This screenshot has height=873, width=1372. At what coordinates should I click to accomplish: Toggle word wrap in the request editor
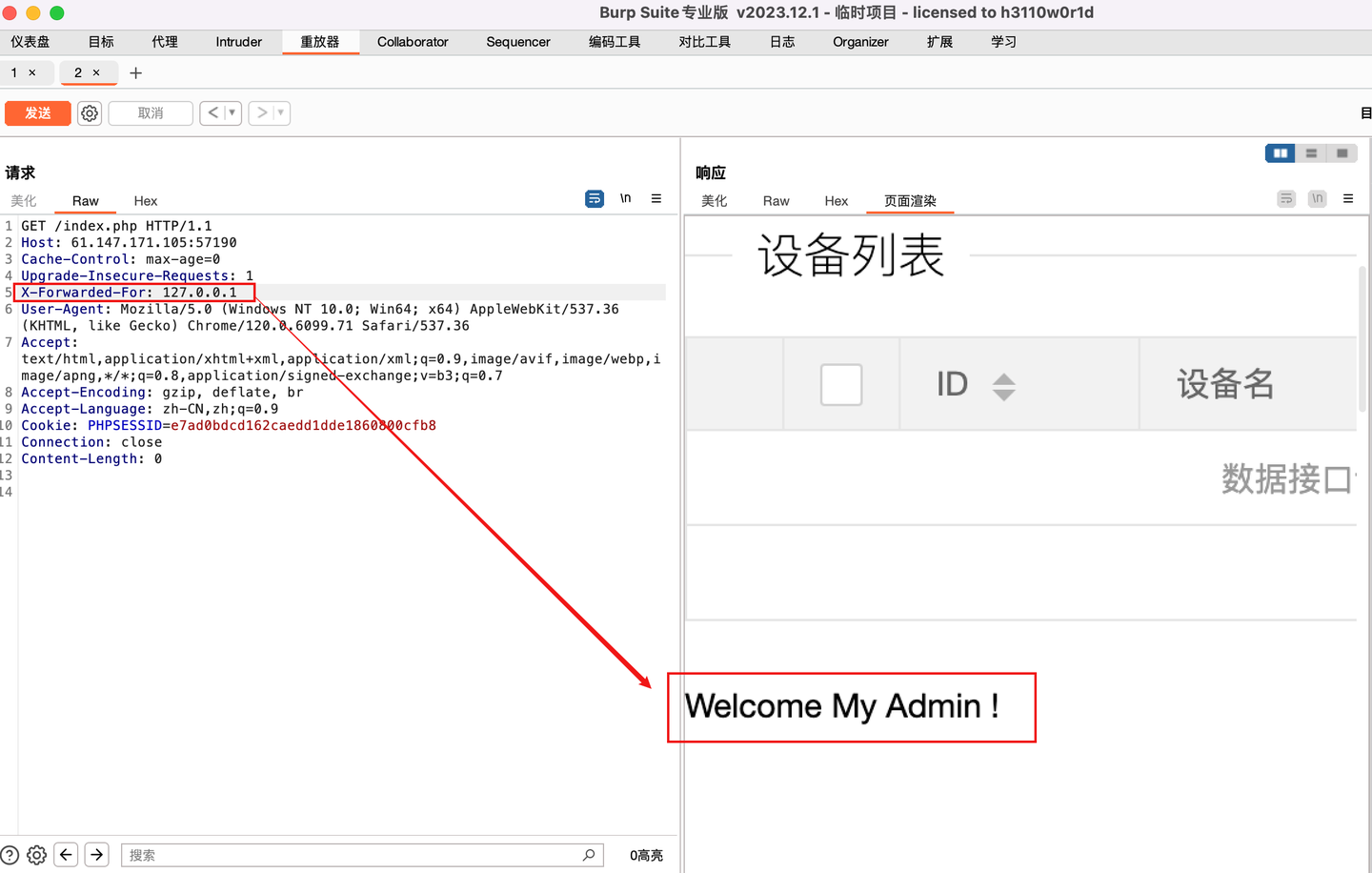pos(594,198)
